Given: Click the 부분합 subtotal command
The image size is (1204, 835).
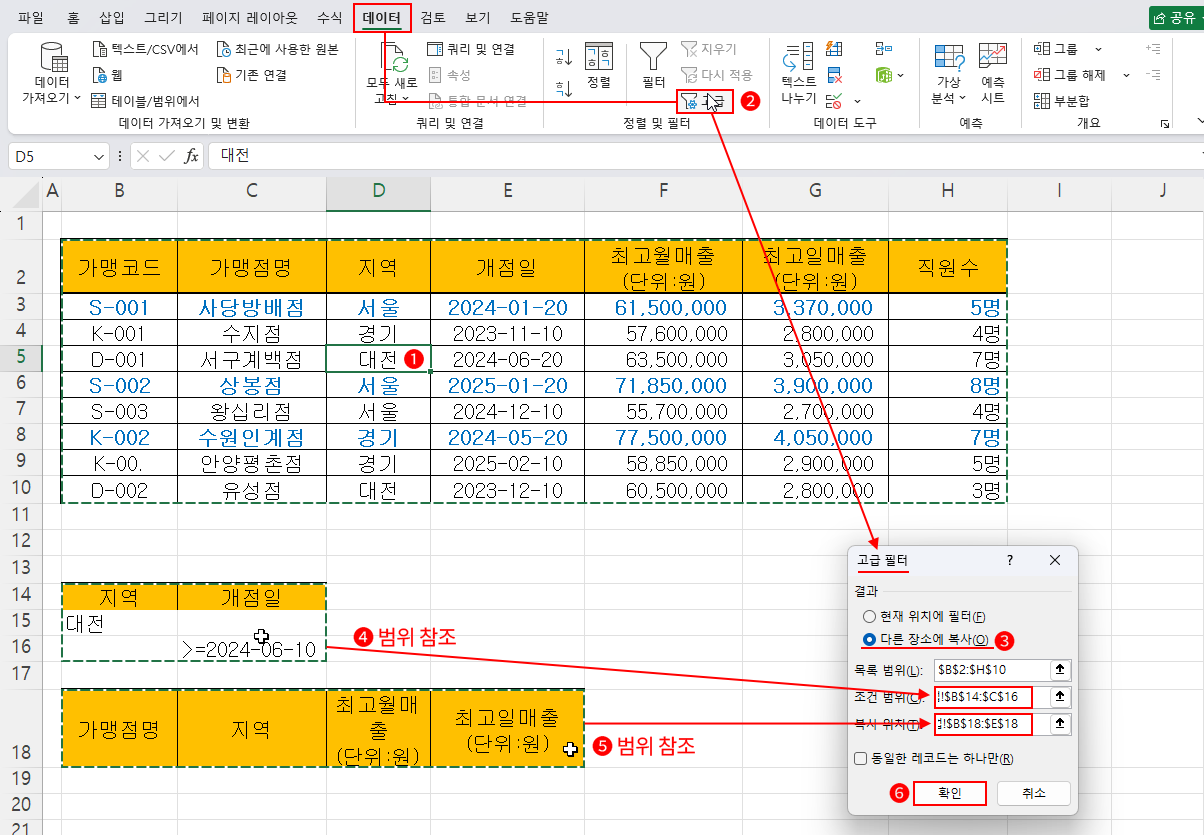Looking at the screenshot, I should coord(1062,100).
